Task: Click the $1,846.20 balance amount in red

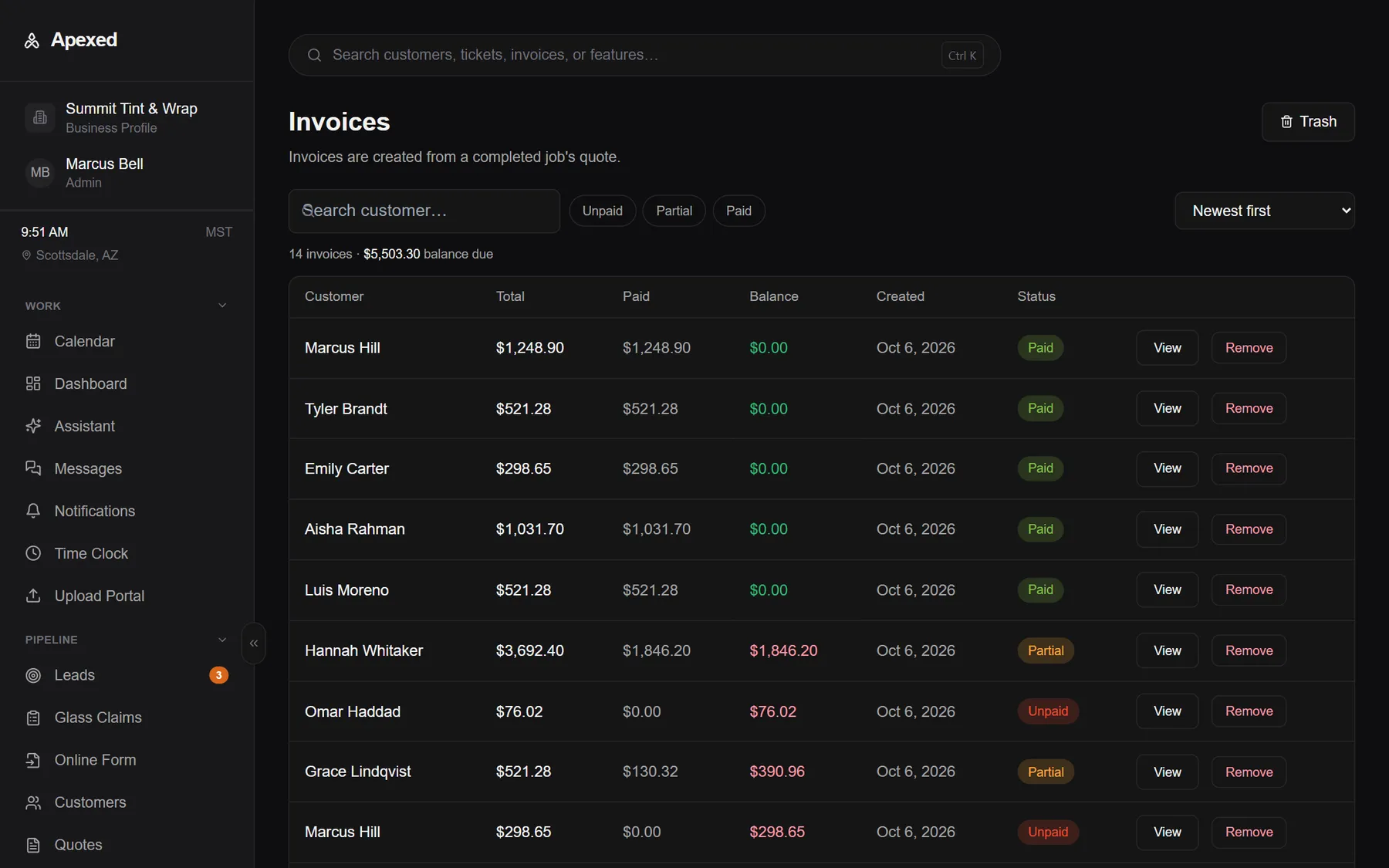Action: (783, 650)
